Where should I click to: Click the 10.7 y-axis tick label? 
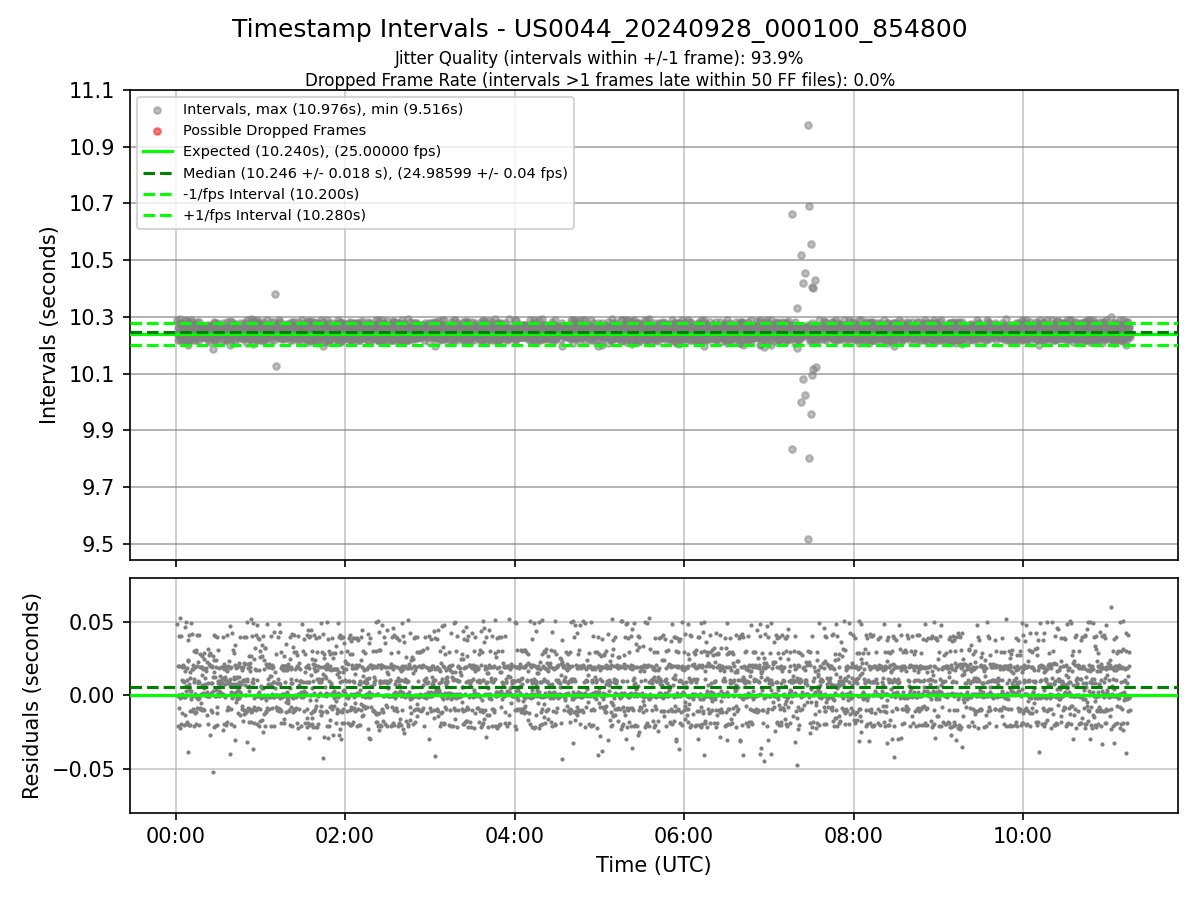click(93, 204)
